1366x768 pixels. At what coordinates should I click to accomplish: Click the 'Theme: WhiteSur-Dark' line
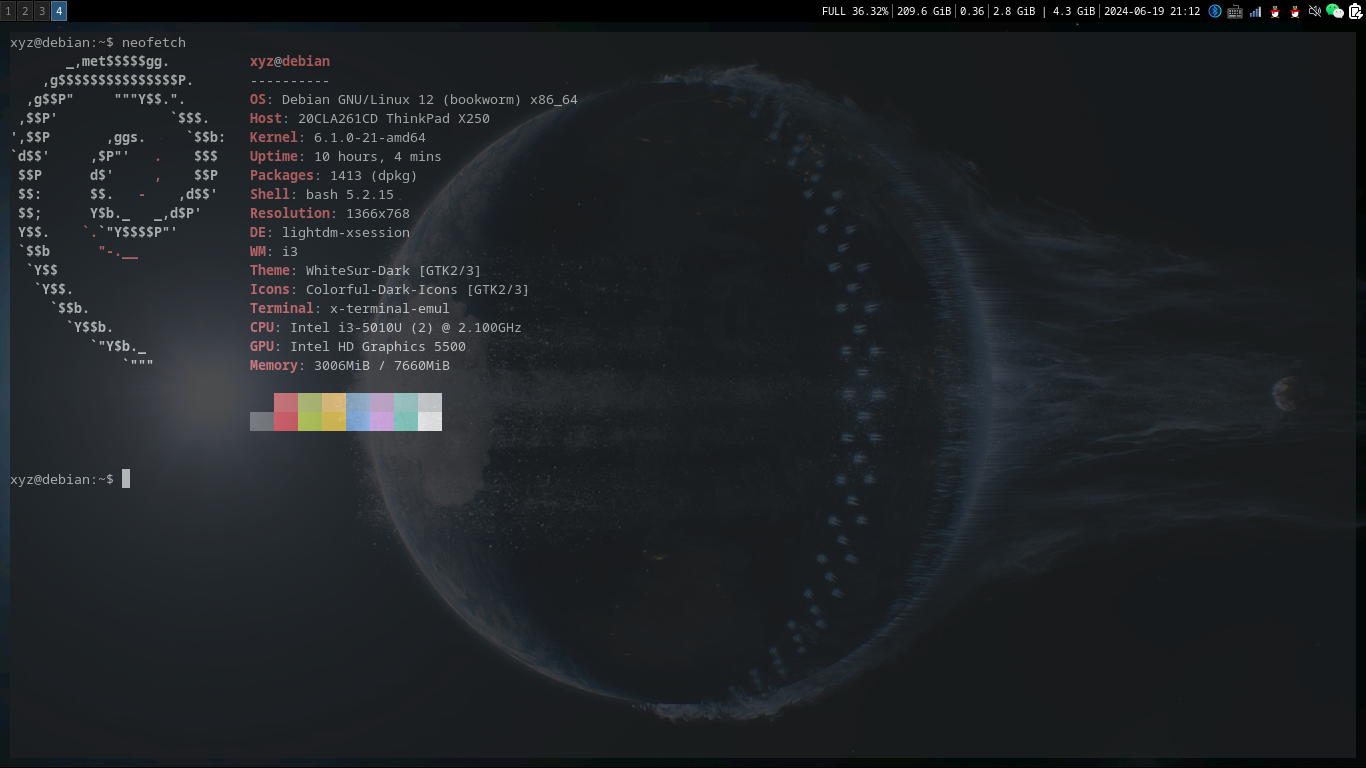(366, 270)
